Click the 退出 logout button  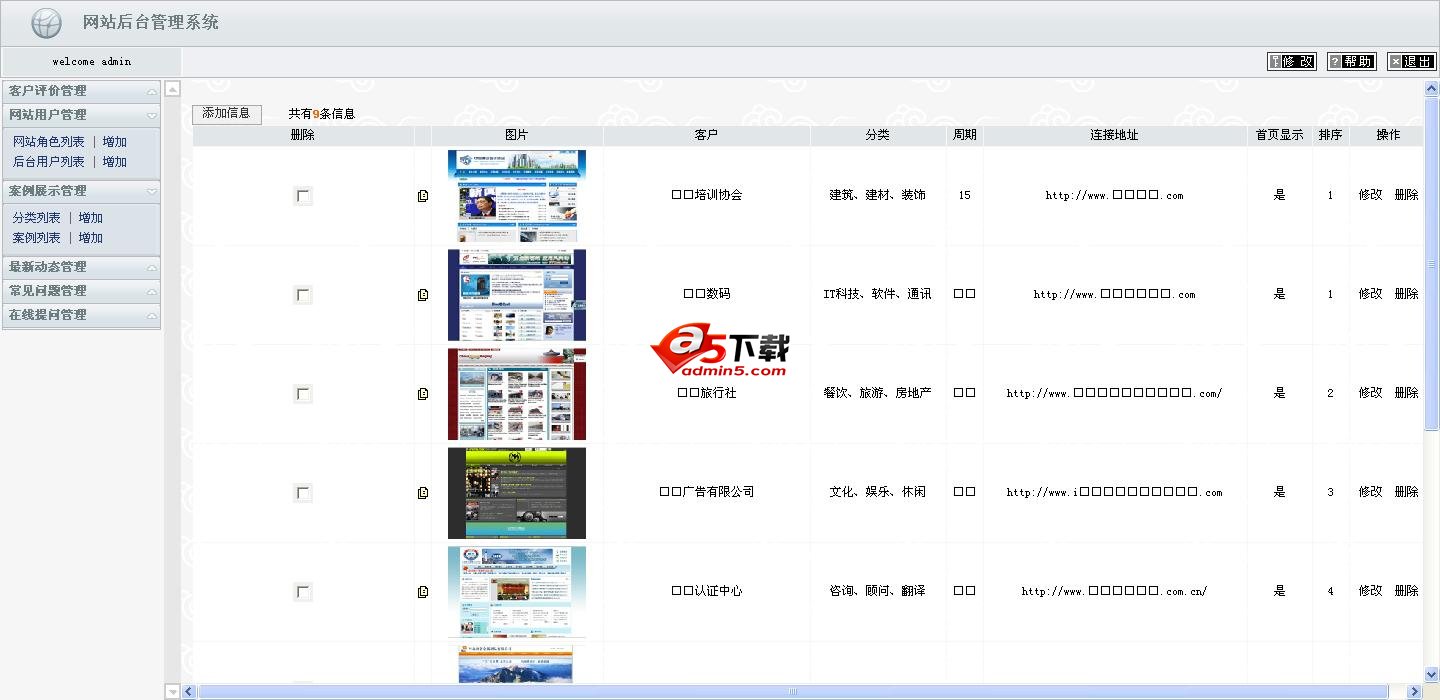coord(1412,62)
